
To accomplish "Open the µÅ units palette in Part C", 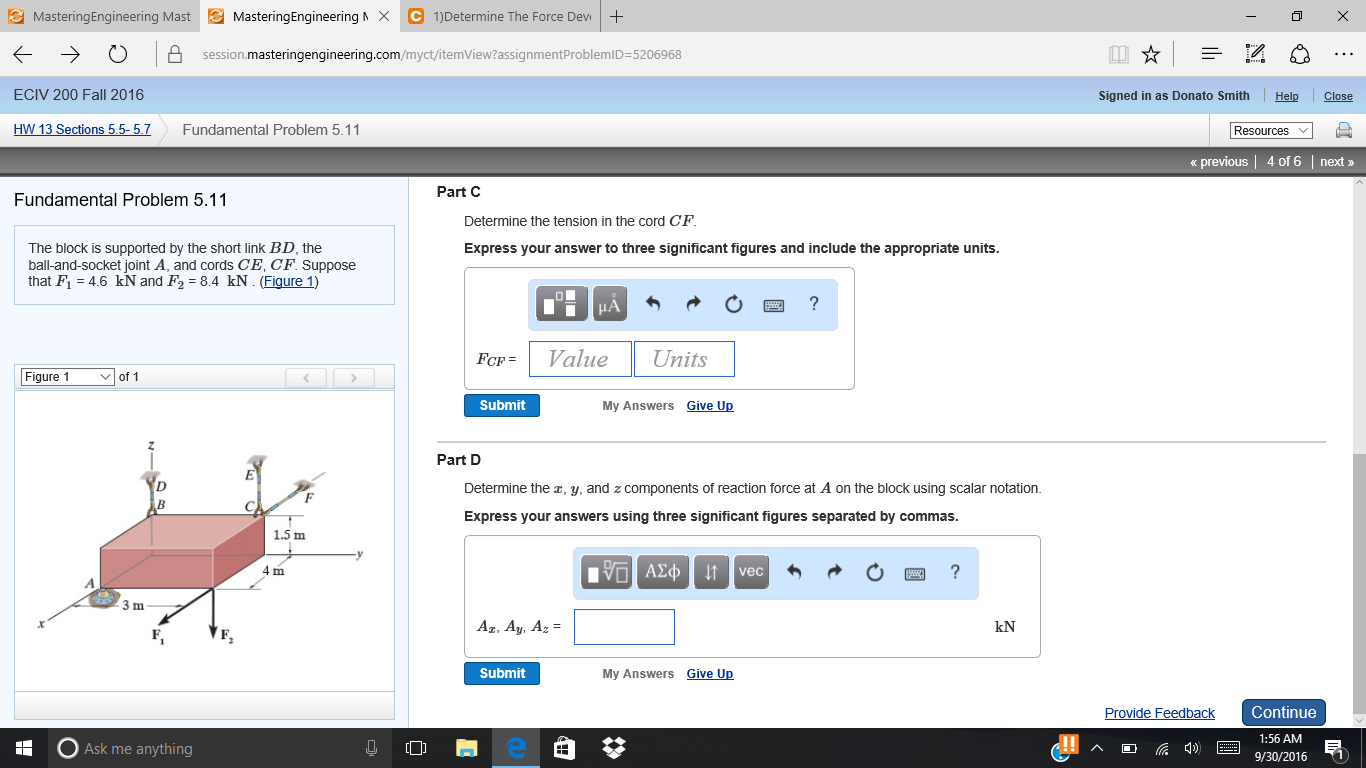I will (x=608, y=304).
